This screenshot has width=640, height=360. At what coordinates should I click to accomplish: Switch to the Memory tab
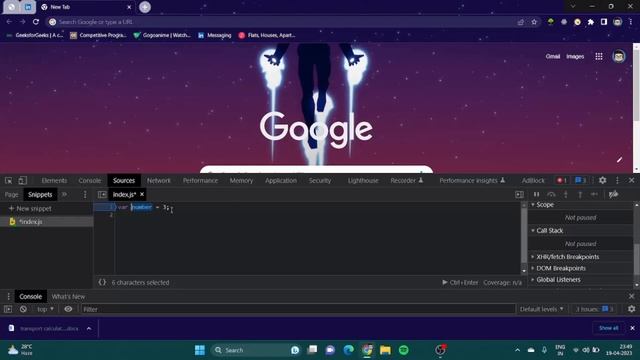(x=241, y=180)
